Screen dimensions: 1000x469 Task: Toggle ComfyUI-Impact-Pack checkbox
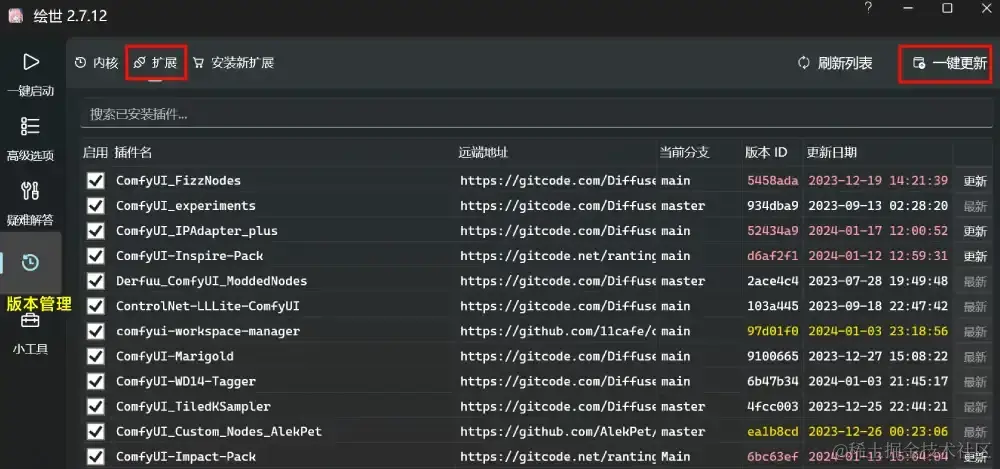click(96, 457)
